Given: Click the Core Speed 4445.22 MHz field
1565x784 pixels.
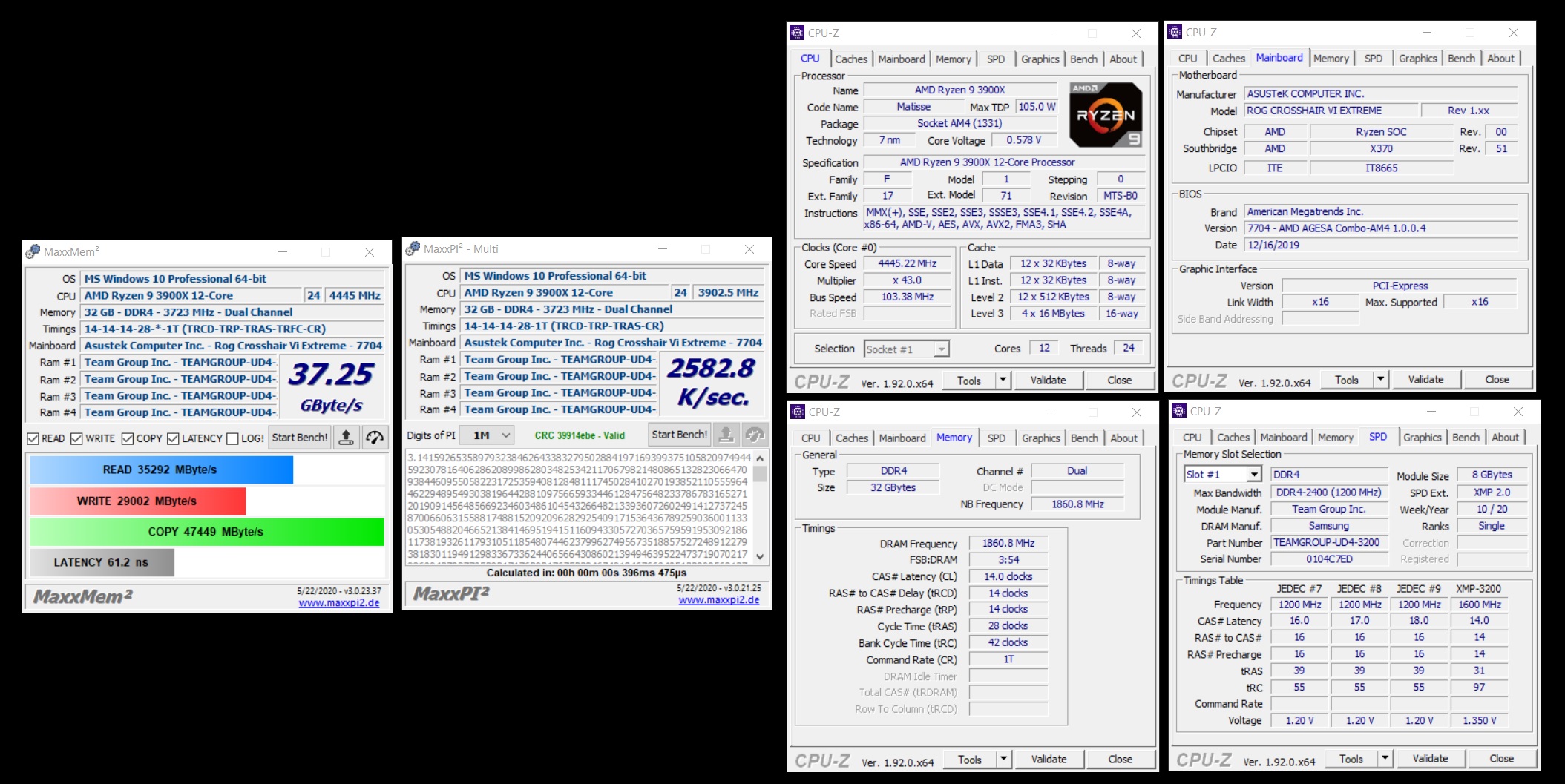Looking at the screenshot, I should 907,263.
